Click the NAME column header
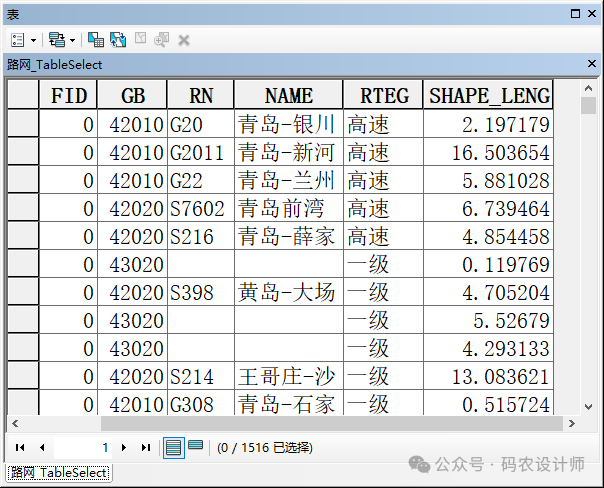 pos(288,95)
